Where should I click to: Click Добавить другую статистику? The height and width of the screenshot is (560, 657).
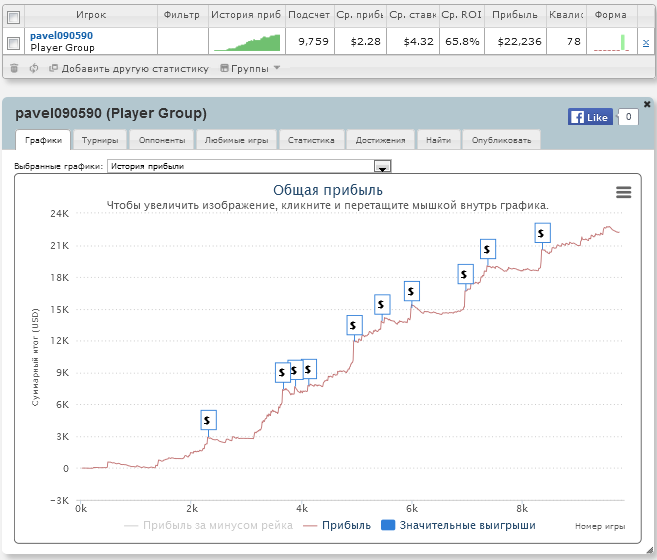129,68
